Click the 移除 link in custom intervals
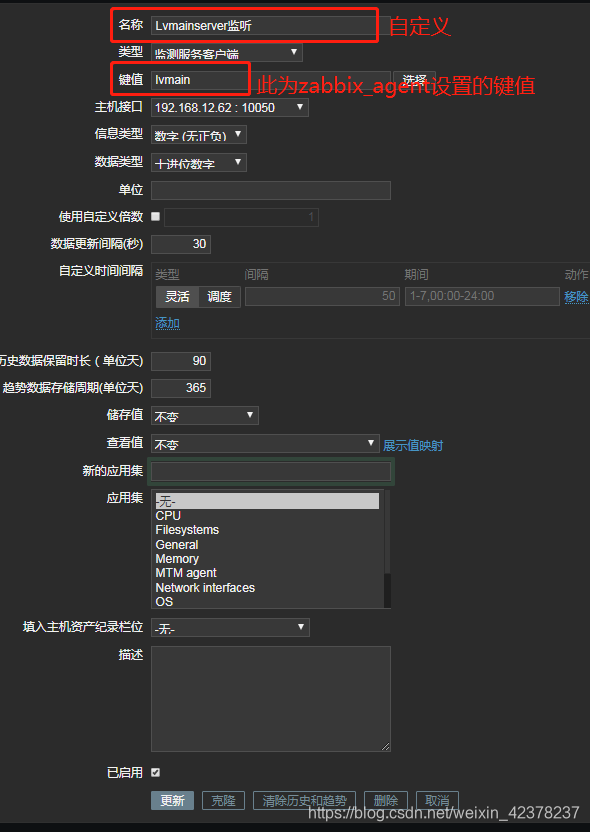The width and height of the screenshot is (590, 832). coord(577,297)
